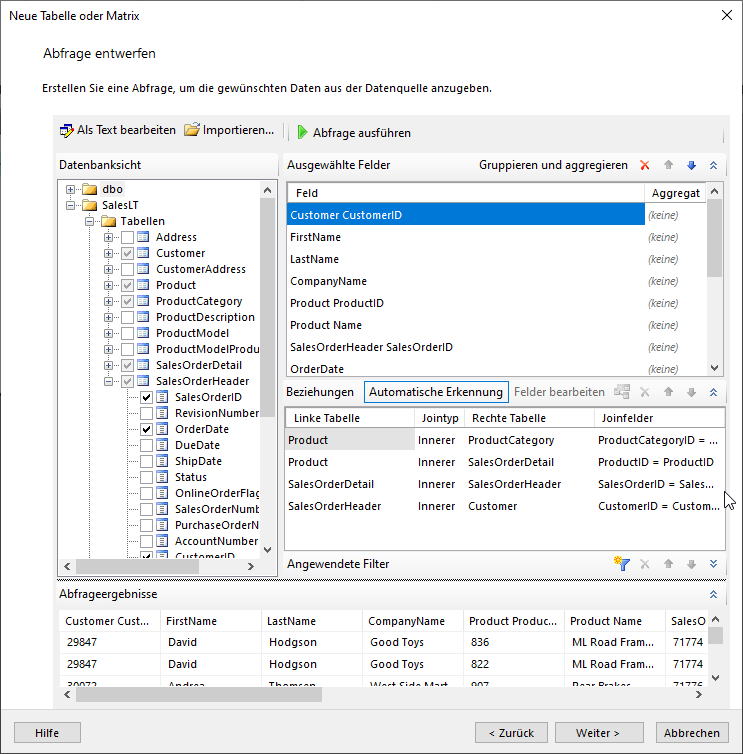This screenshot has width=743, height=754.
Task: Expand the dbo schema node
Action: (71, 189)
